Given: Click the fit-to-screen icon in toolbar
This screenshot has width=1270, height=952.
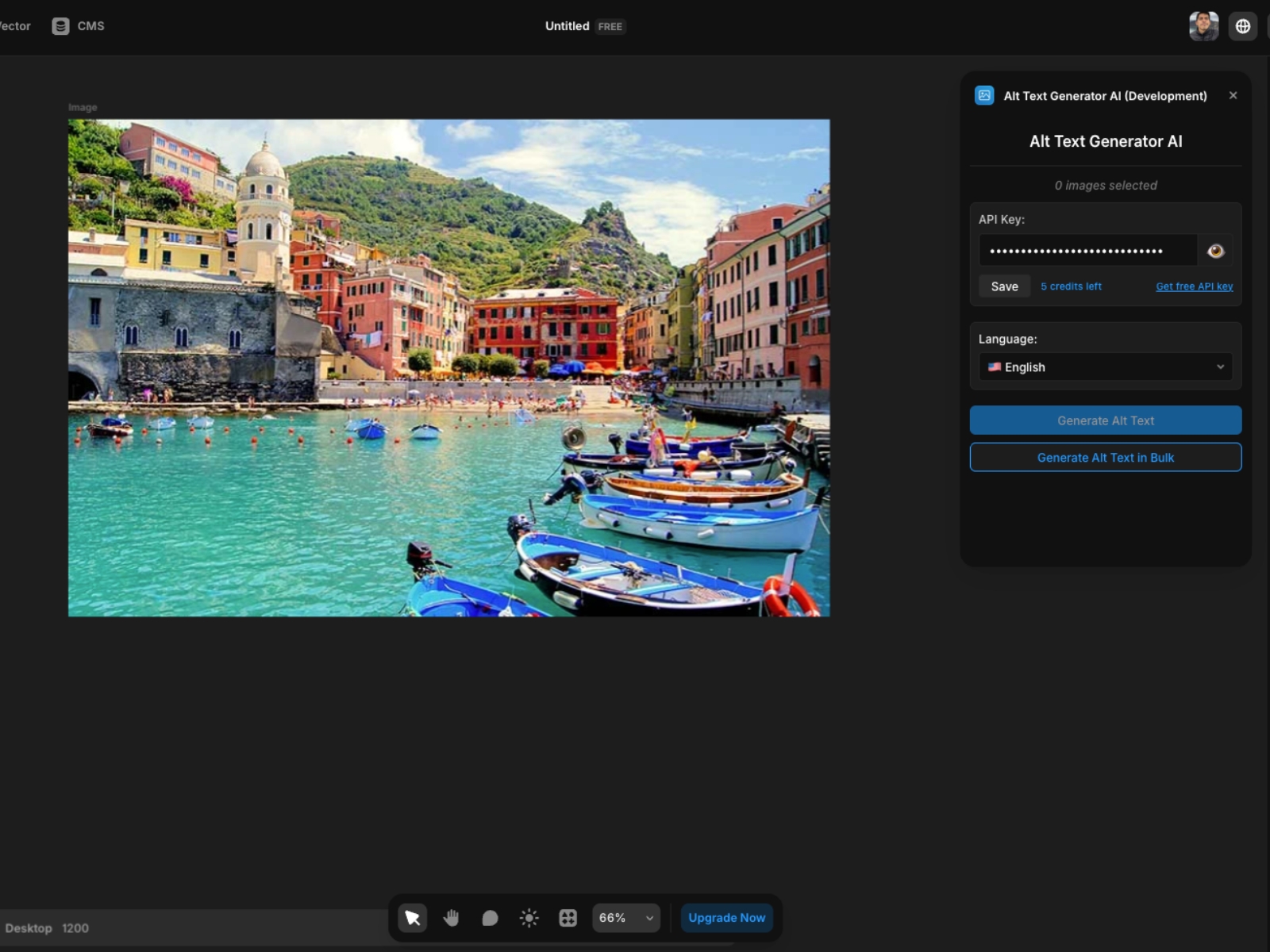Looking at the screenshot, I should 568,918.
